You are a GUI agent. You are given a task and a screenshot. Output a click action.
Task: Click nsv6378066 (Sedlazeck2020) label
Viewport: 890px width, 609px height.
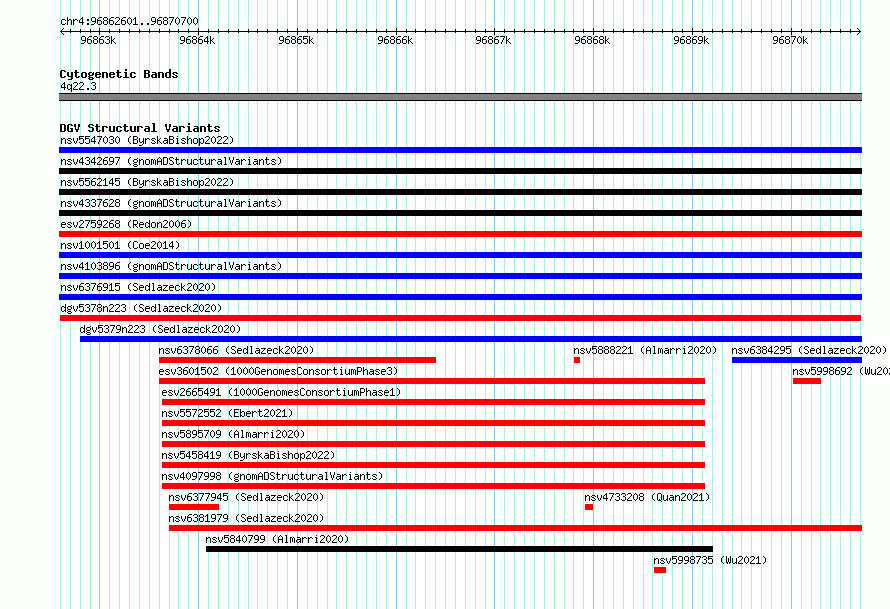(236, 350)
